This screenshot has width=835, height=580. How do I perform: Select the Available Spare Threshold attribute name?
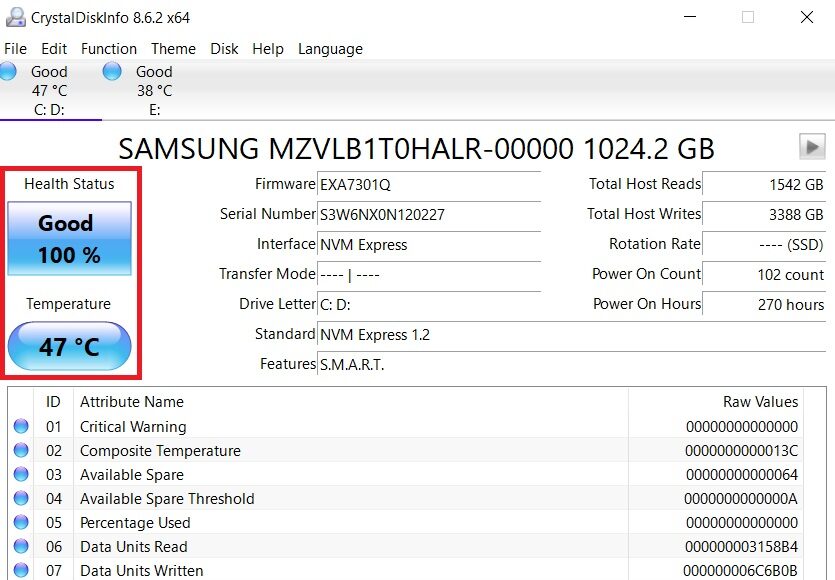click(x=167, y=499)
